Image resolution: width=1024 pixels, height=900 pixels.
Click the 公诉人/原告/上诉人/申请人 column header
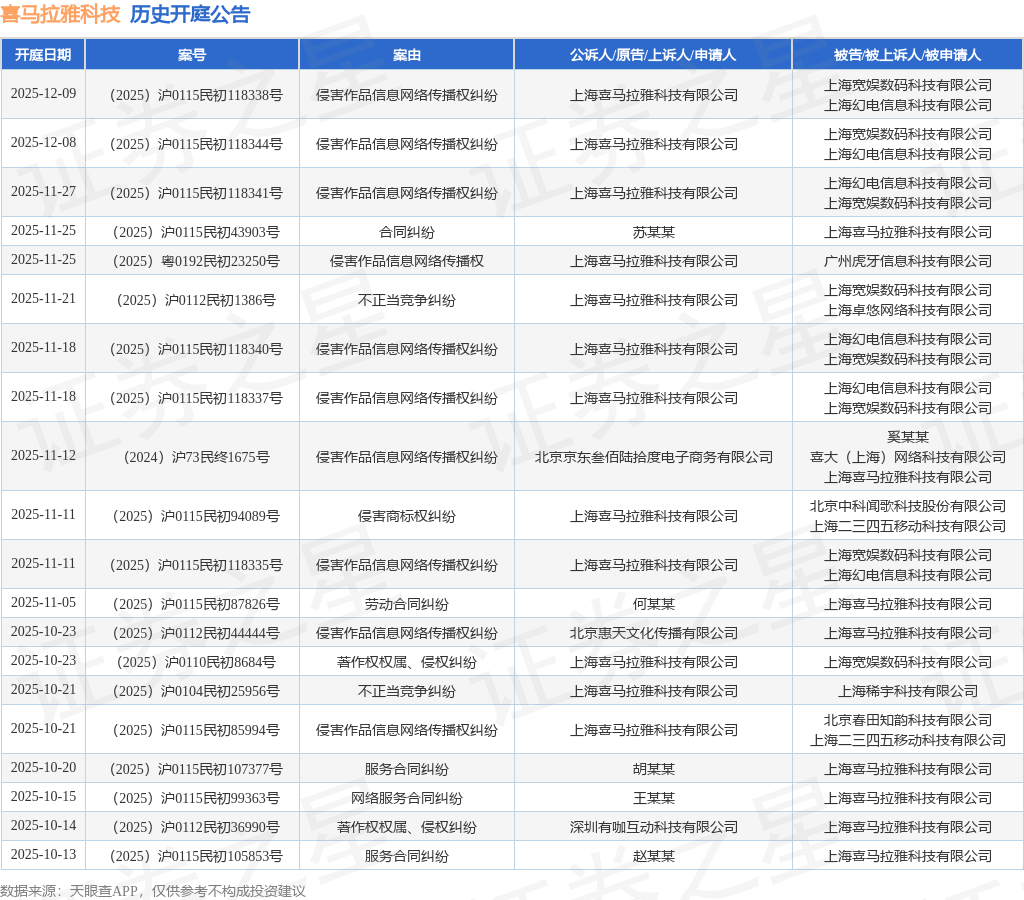coord(653,55)
